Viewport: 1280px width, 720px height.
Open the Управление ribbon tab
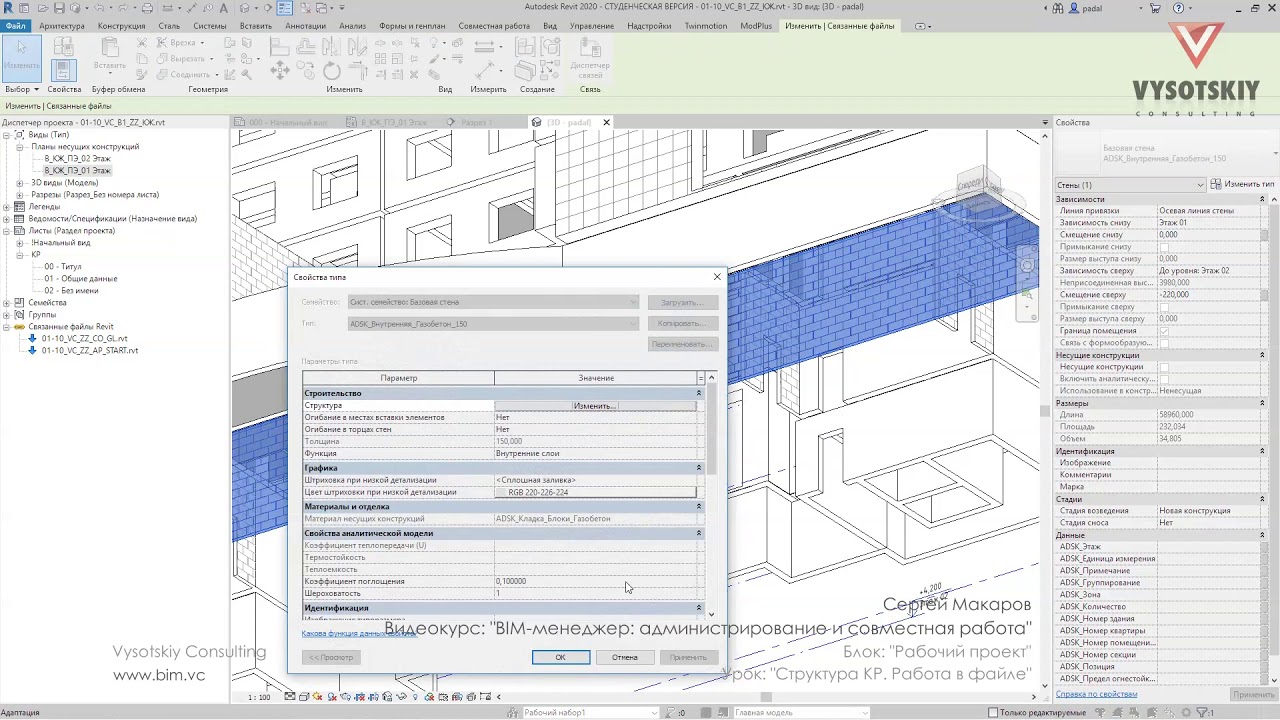(x=592, y=26)
